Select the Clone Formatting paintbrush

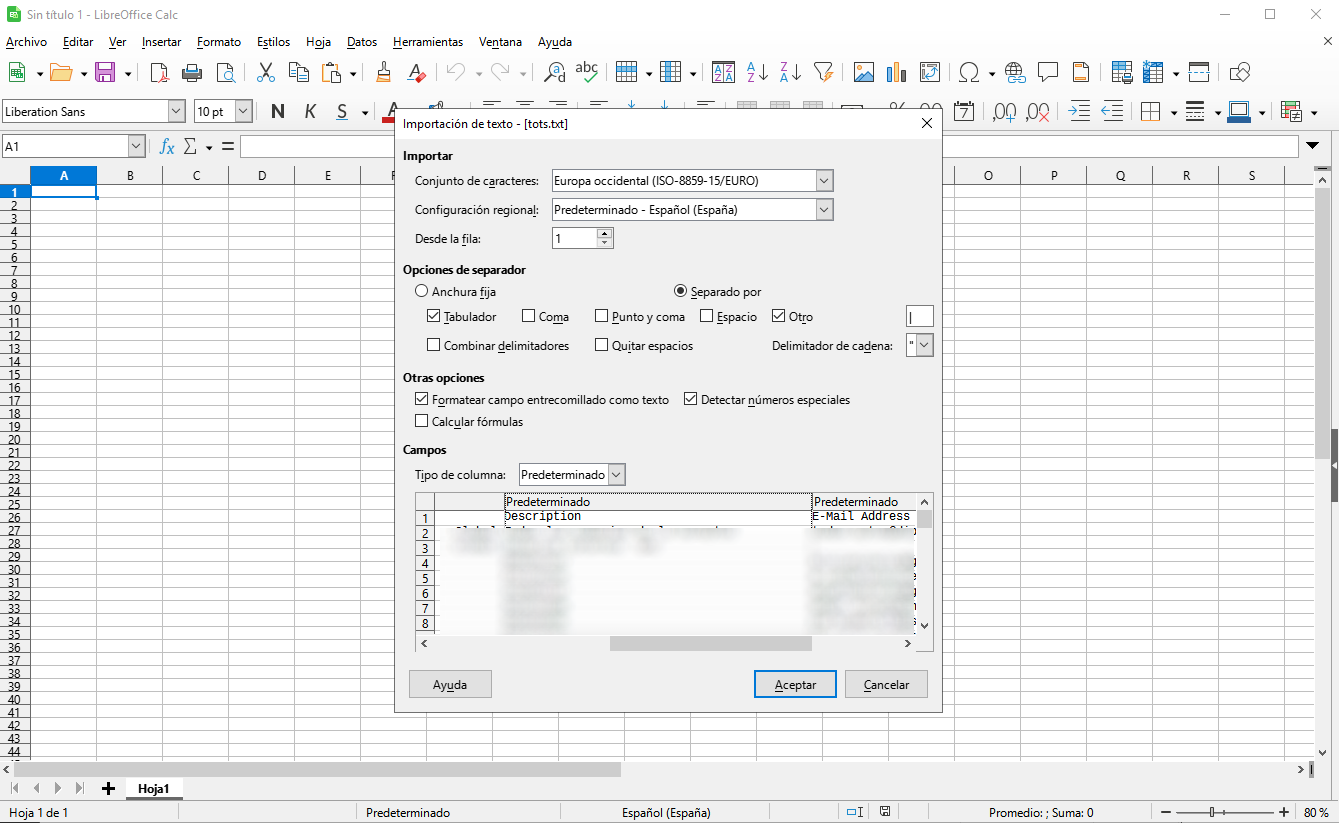[383, 73]
